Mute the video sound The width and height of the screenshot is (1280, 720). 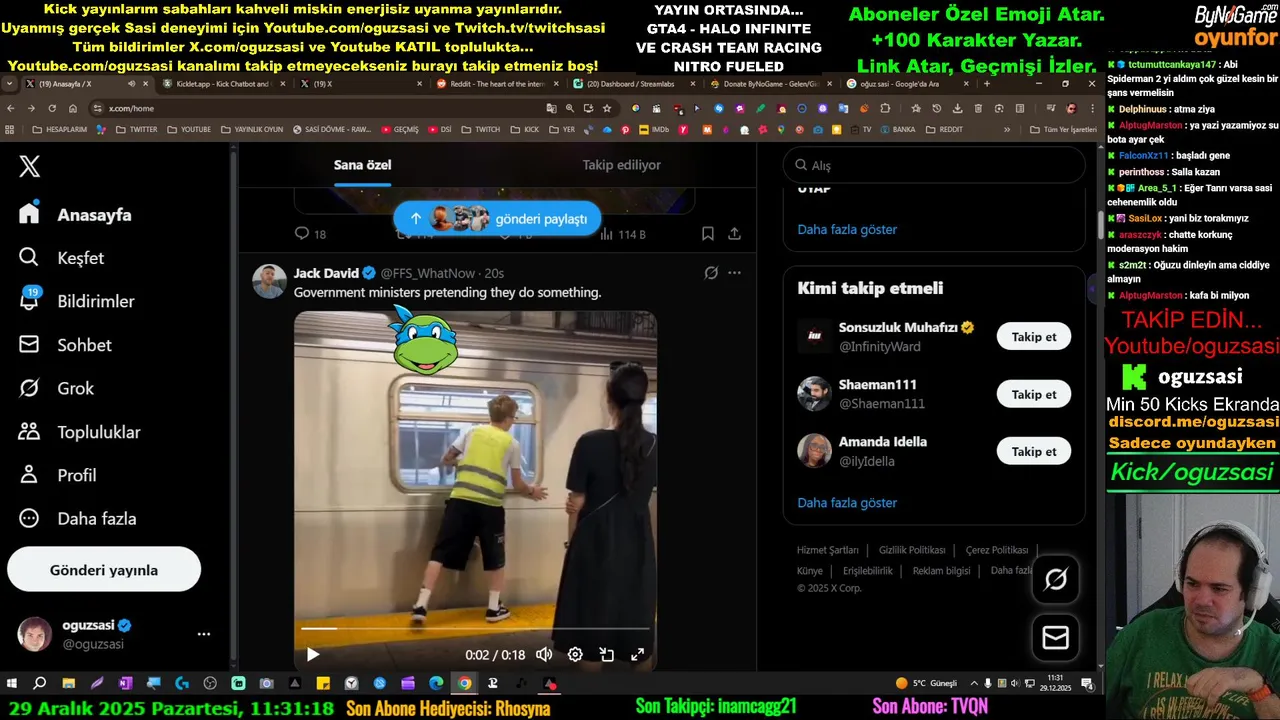[544, 655]
